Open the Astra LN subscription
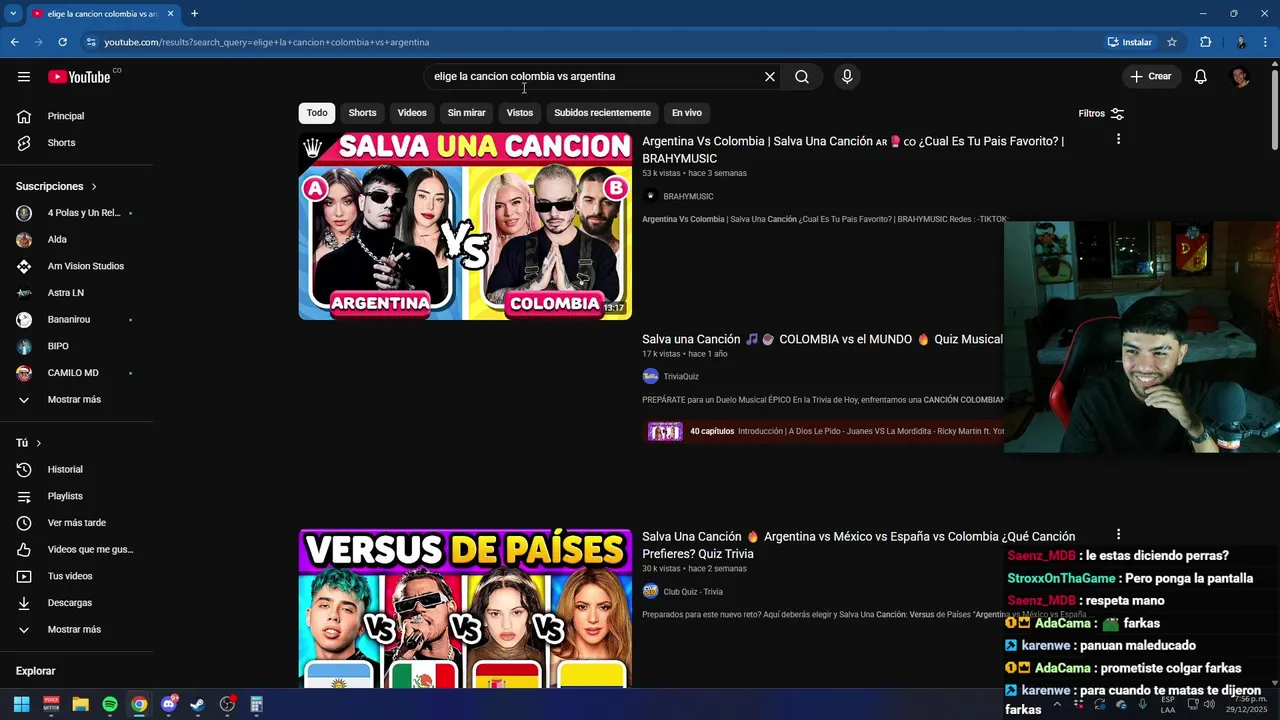Screen dimensions: 1280x720 (76, 293)
